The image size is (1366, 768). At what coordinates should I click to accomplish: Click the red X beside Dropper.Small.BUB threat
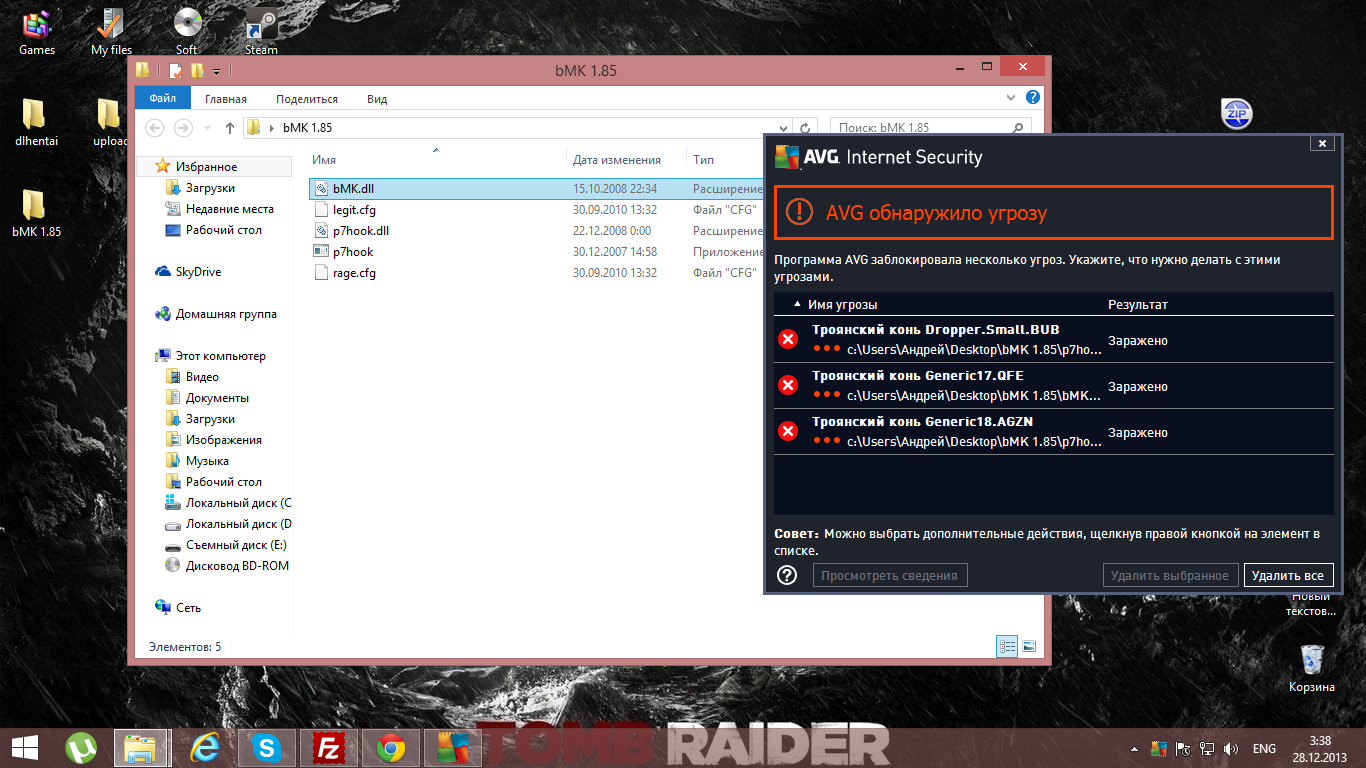tap(788, 340)
